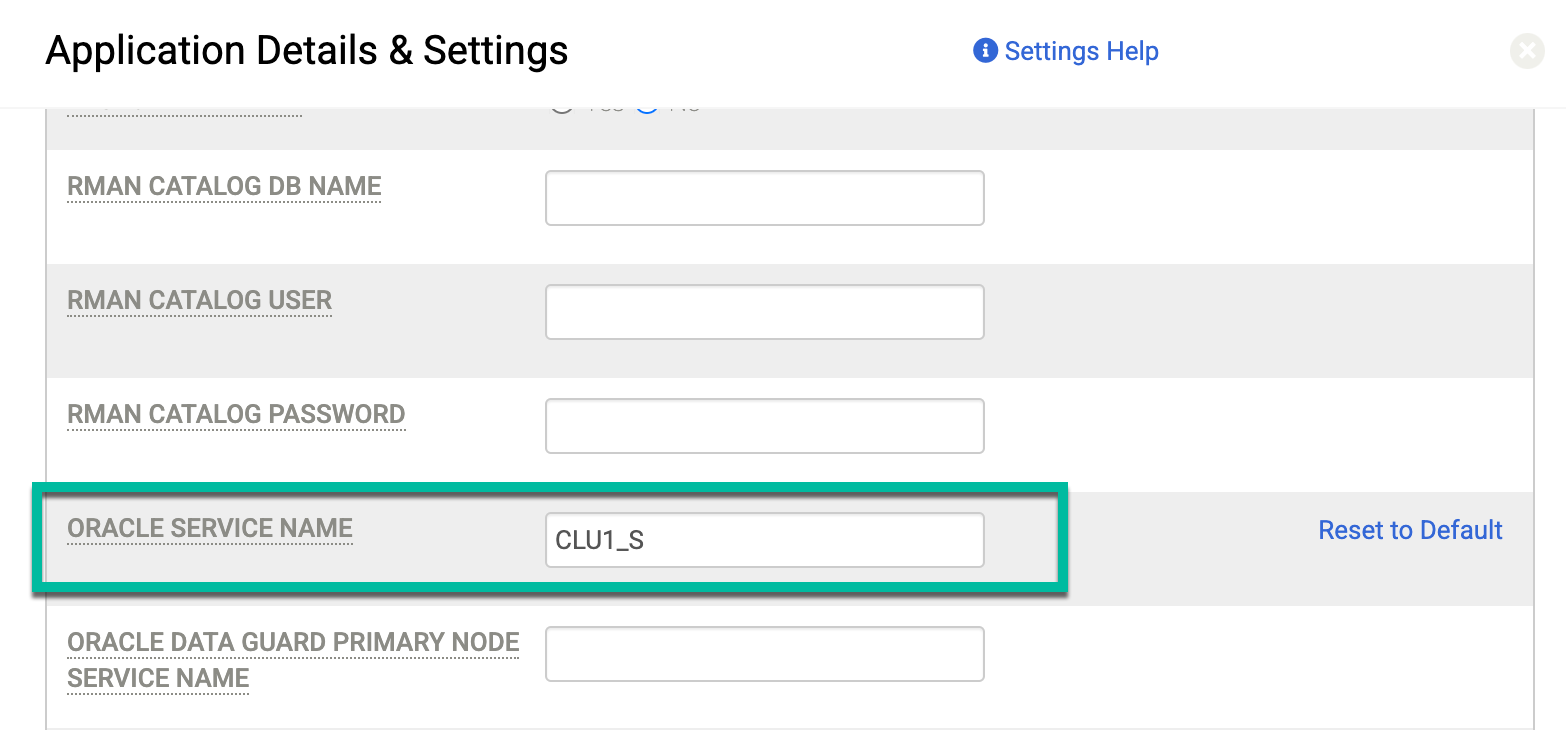Click the Reset to Default link for Oracle Service Name

point(1409,530)
